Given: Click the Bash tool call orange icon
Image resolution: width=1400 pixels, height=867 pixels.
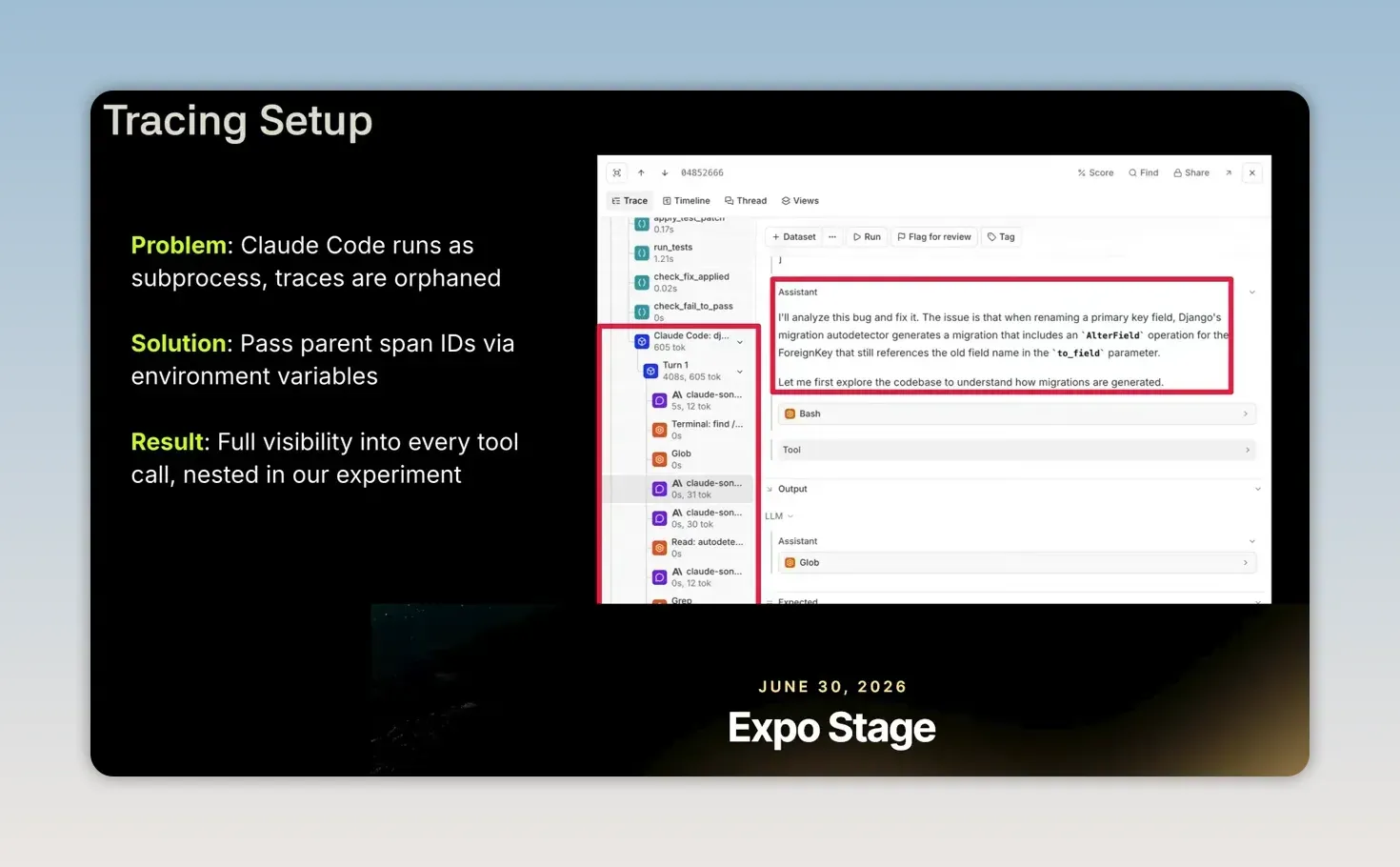Looking at the screenshot, I should [x=790, y=413].
